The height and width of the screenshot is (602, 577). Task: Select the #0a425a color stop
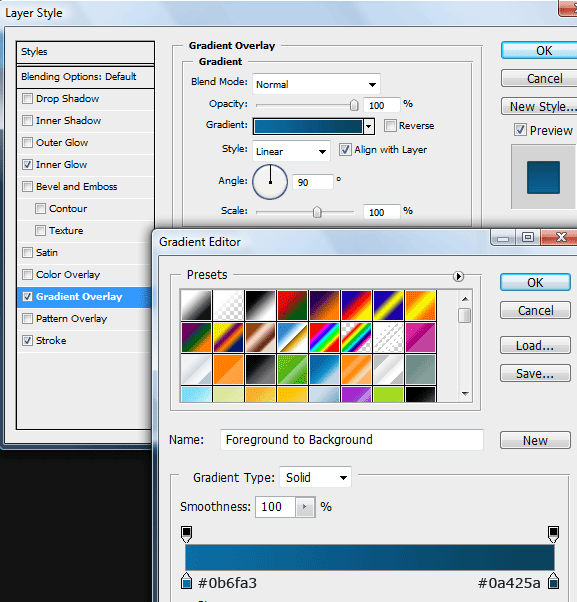click(x=554, y=580)
